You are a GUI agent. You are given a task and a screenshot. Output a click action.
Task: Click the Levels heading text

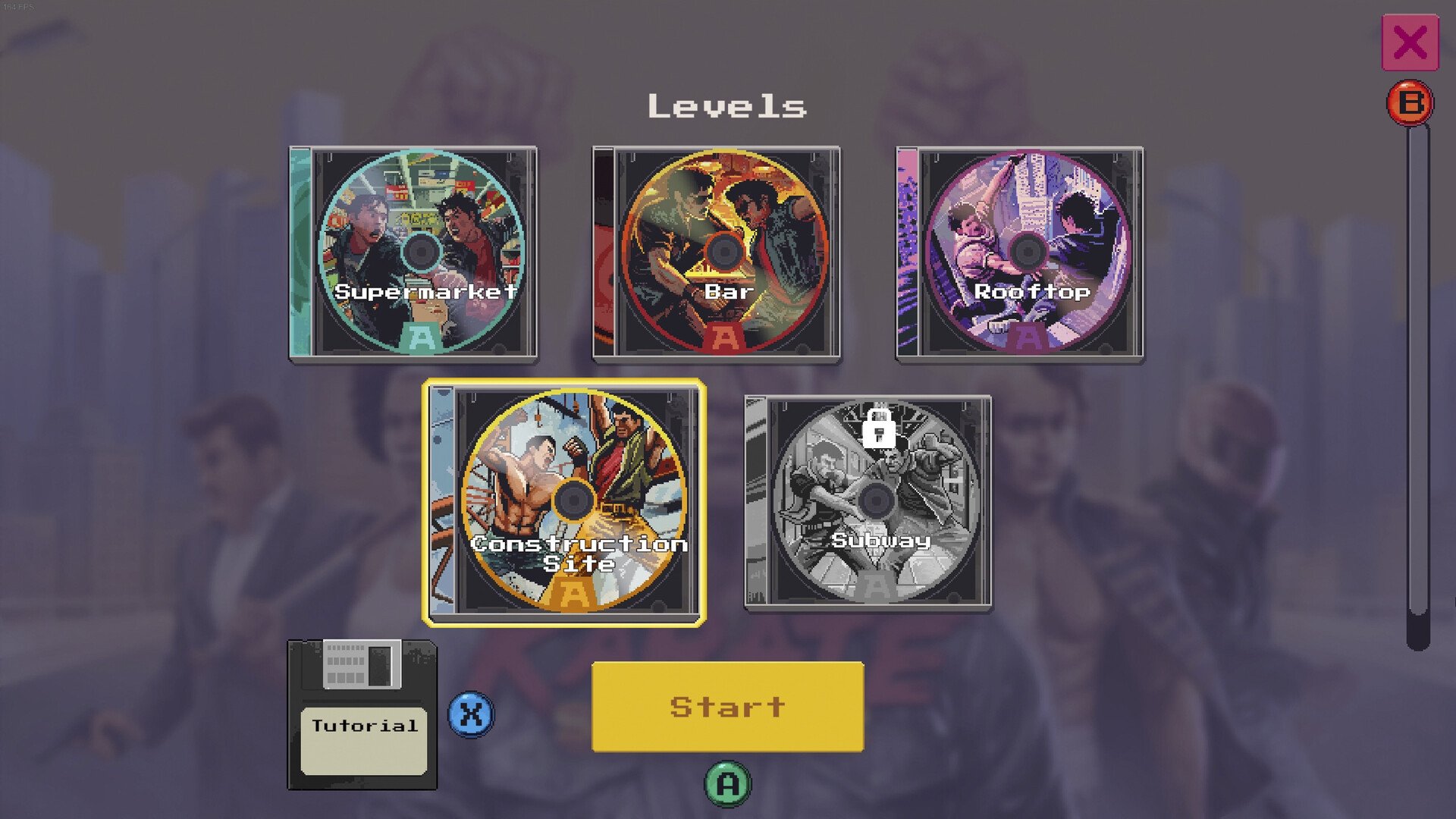727,106
